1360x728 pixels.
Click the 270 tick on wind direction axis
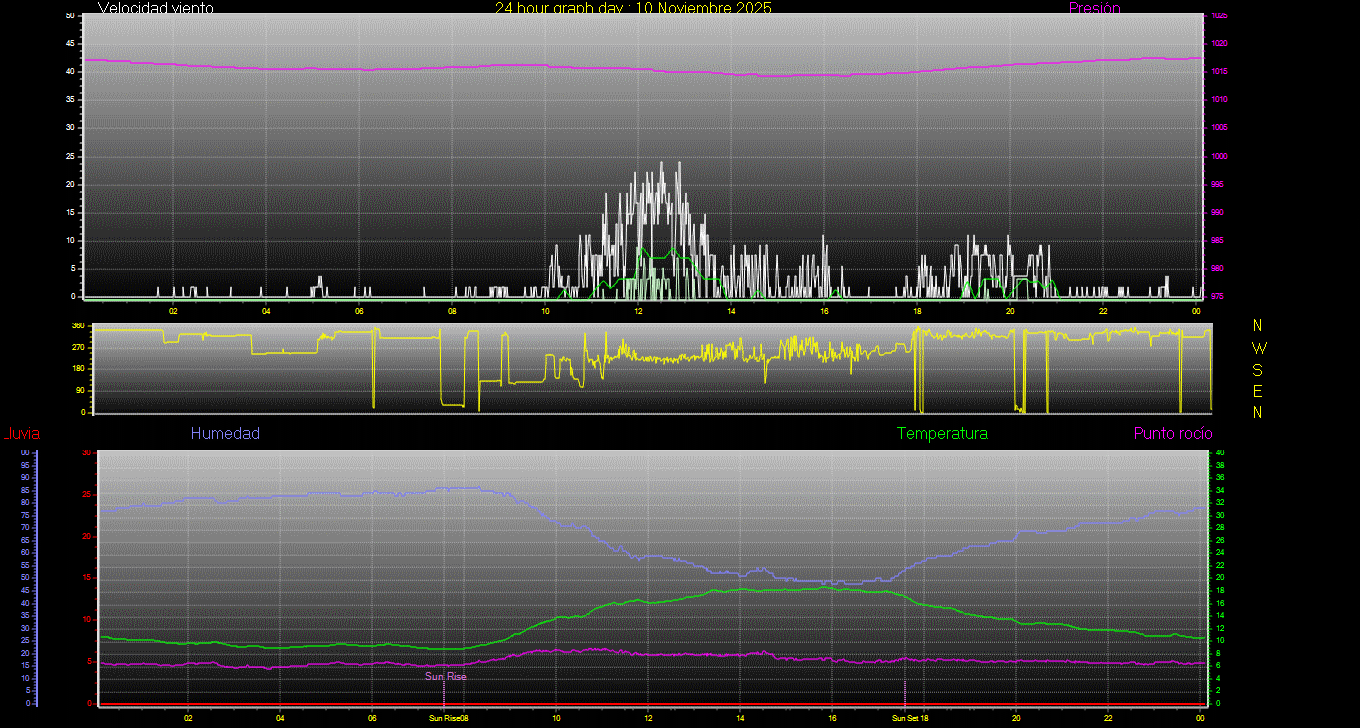[x=78, y=347]
